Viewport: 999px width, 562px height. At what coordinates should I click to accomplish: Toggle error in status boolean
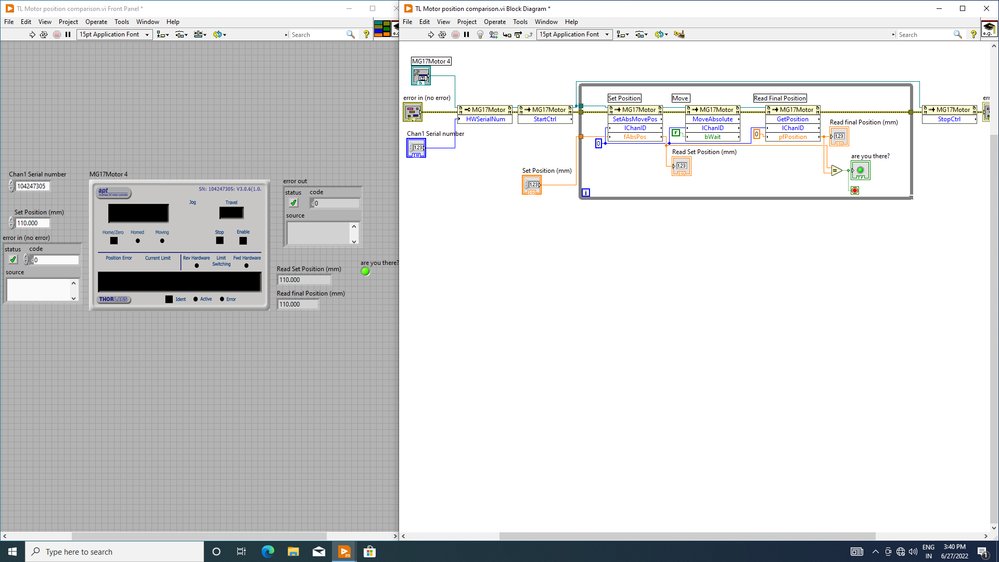coord(13,260)
